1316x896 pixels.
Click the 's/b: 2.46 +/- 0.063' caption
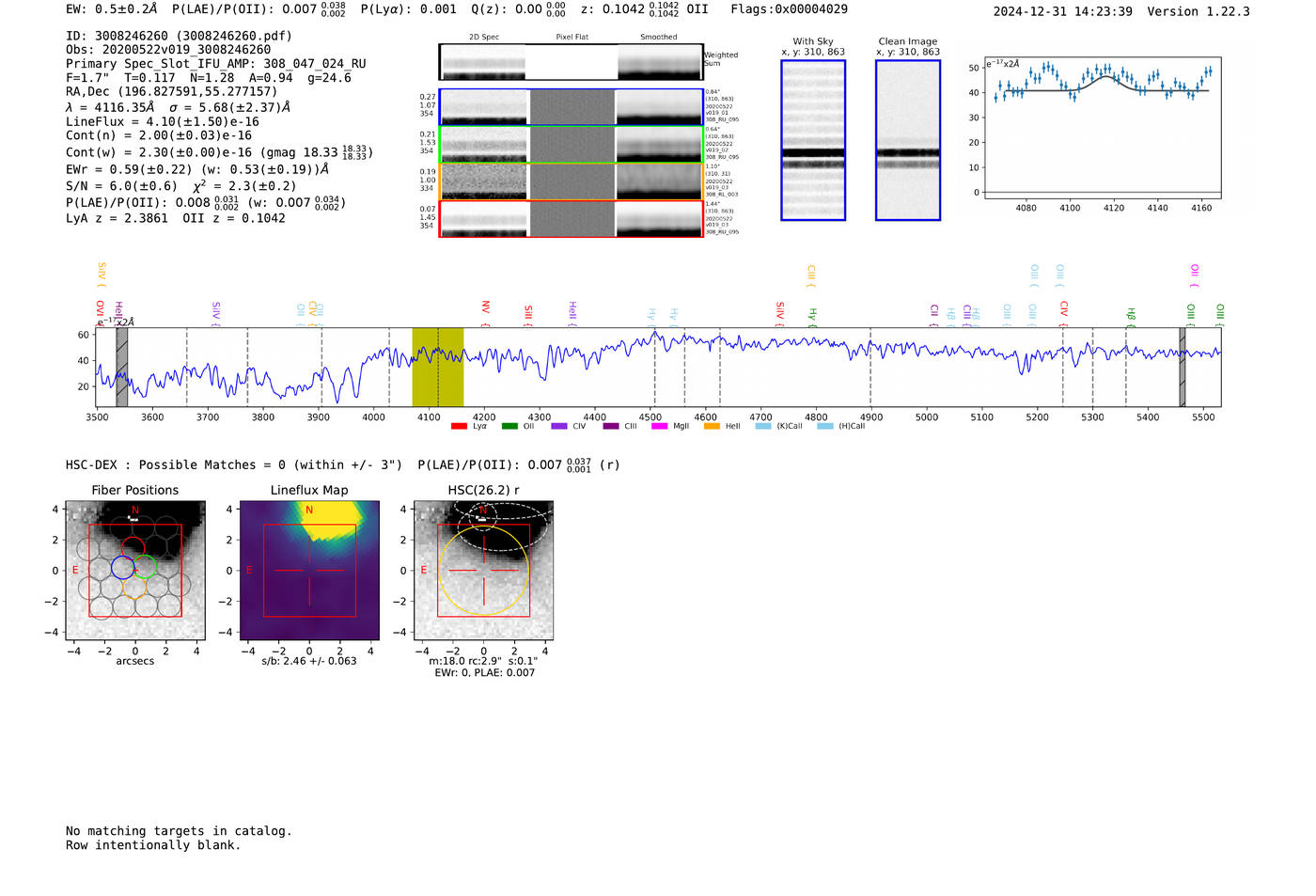coord(309,661)
